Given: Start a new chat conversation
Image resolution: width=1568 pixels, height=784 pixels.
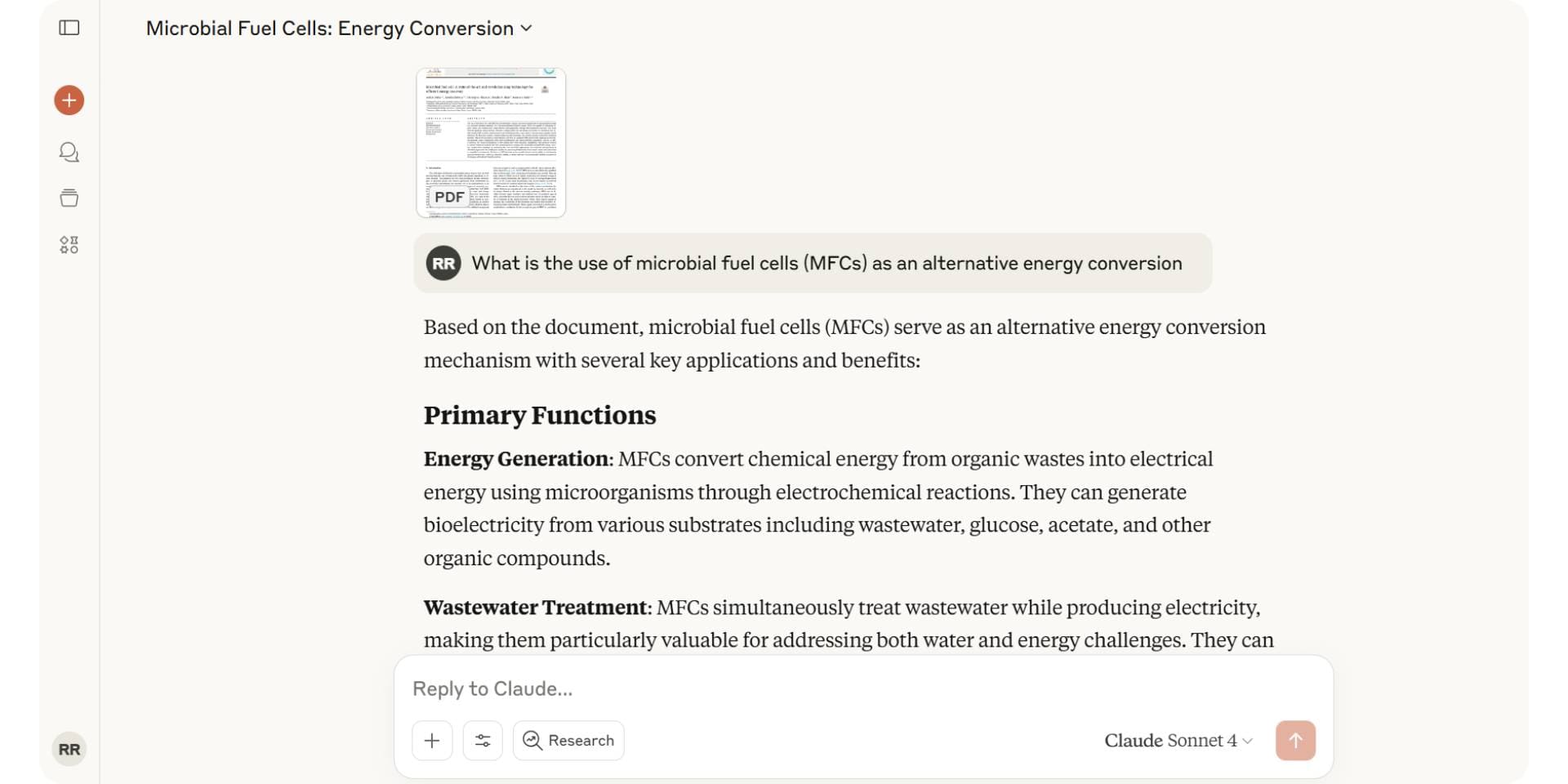Looking at the screenshot, I should (x=69, y=100).
